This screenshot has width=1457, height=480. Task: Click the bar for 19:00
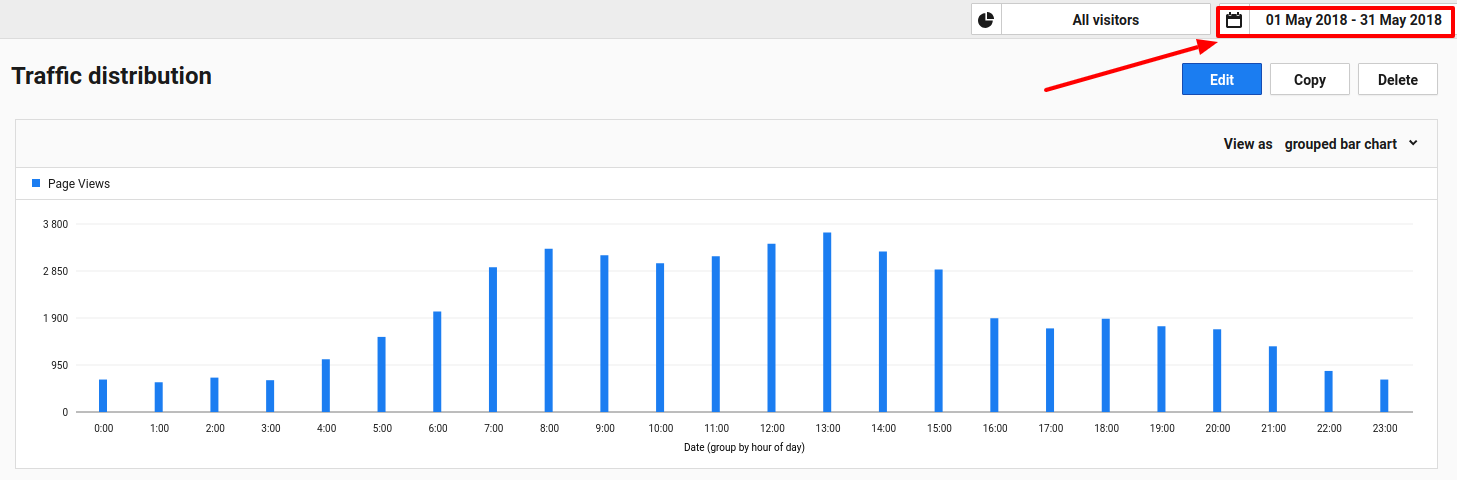[x=1161, y=369]
